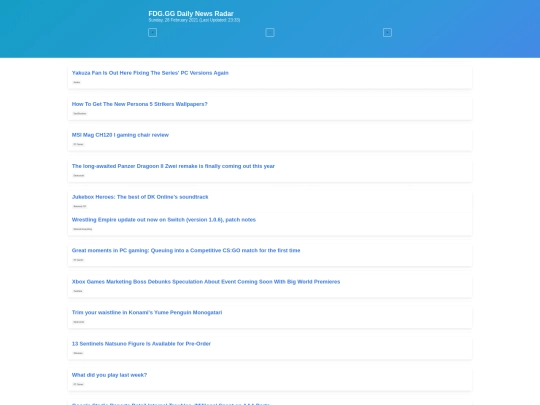Click source tag under Jukebox Heroes headline
This screenshot has height=405, width=540.
click(x=80, y=206)
